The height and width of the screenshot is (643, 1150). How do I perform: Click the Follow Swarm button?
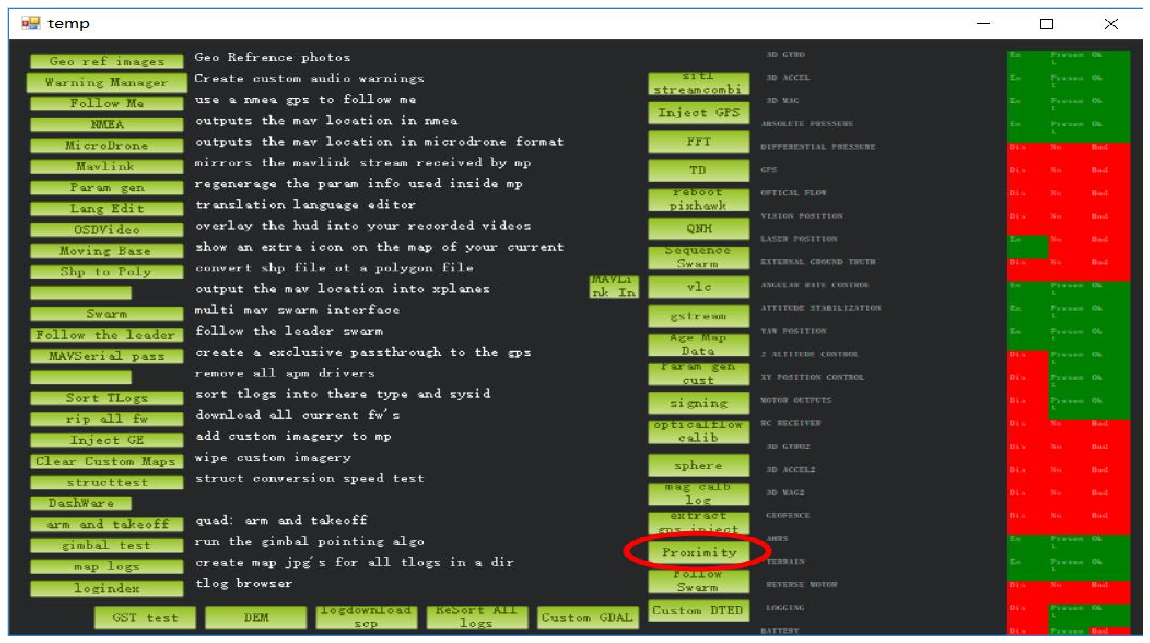tap(698, 581)
